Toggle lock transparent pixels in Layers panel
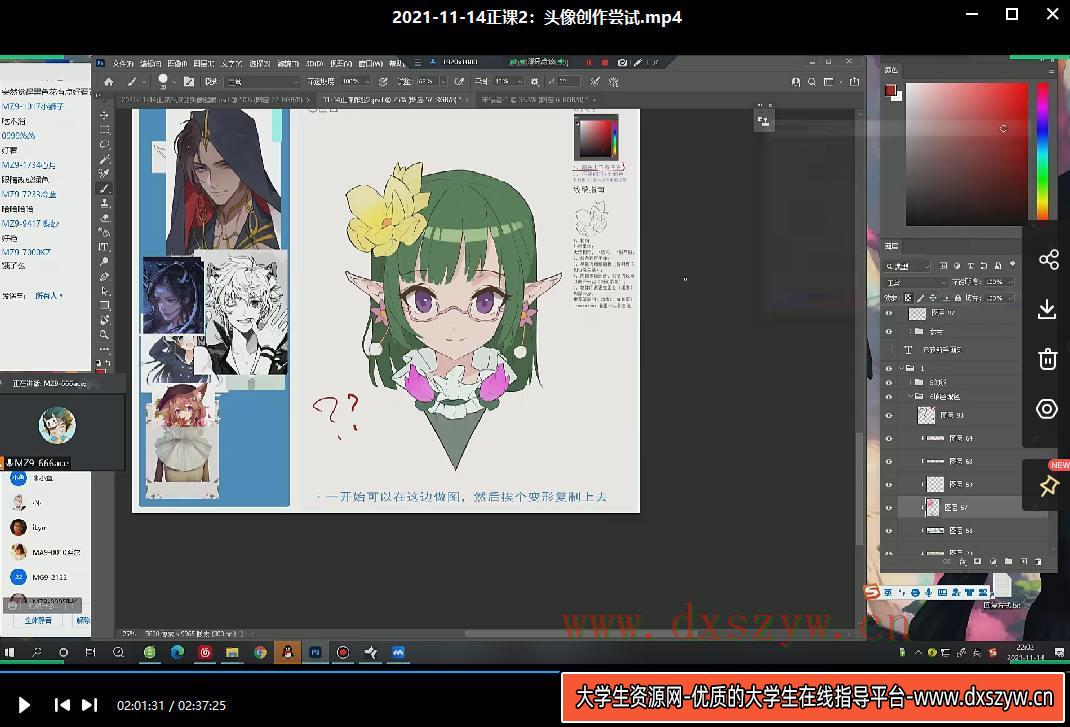 pos(908,298)
